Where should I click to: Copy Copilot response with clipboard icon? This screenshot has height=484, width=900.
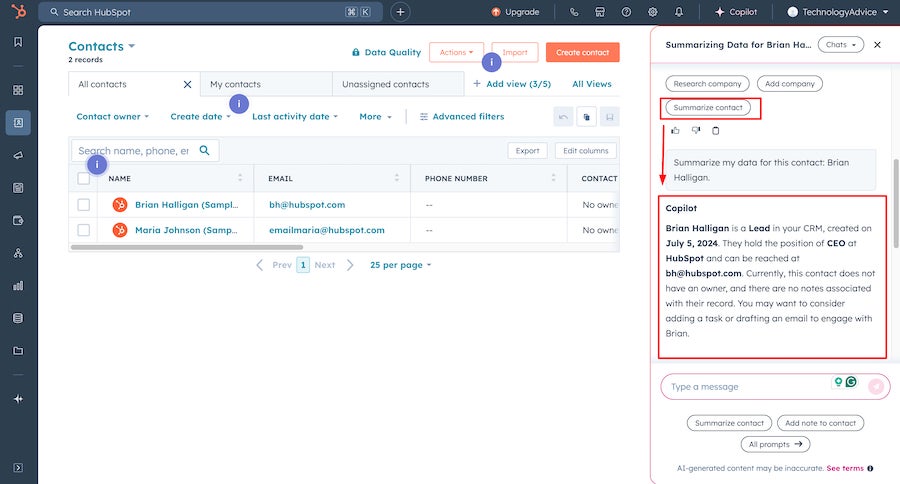715,130
